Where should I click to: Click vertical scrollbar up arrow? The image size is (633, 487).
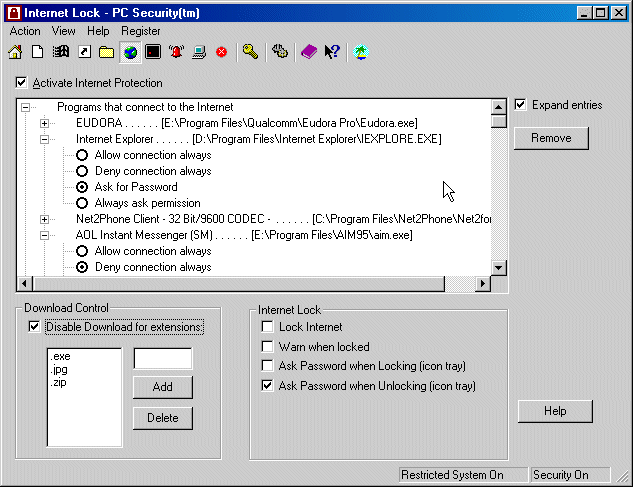(x=499, y=107)
